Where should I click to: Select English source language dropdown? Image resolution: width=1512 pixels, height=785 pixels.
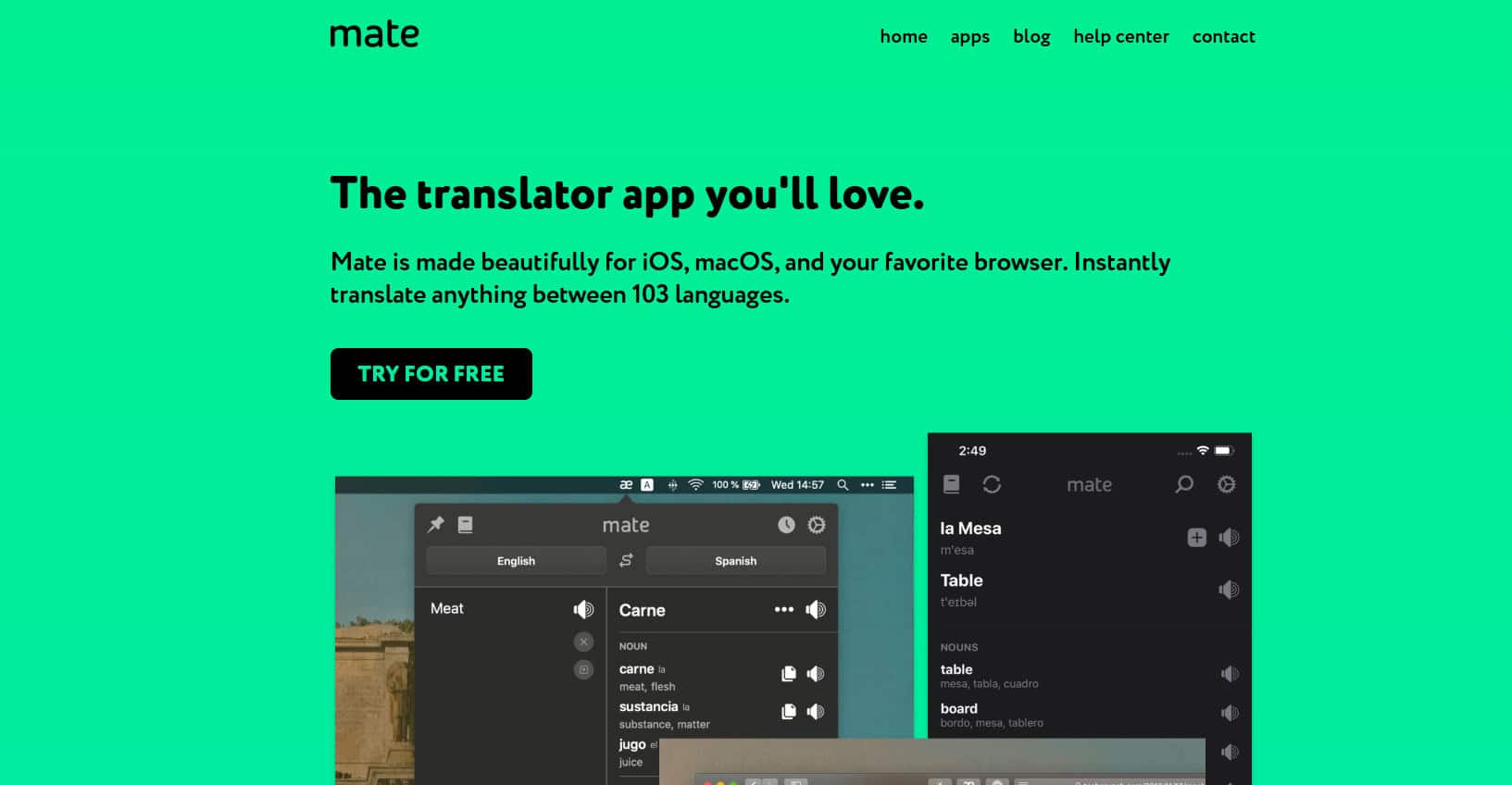[x=516, y=561]
